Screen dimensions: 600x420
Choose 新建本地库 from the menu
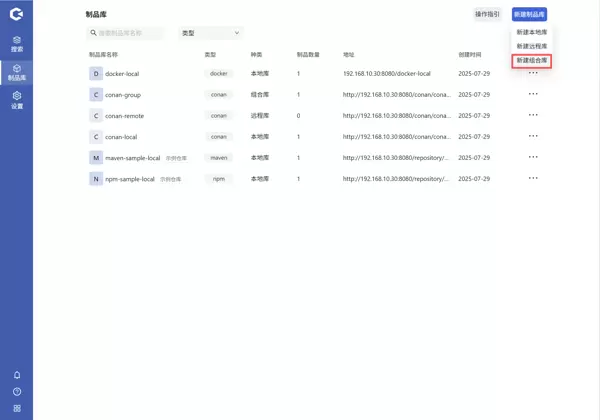pyautogui.click(x=531, y=32)
